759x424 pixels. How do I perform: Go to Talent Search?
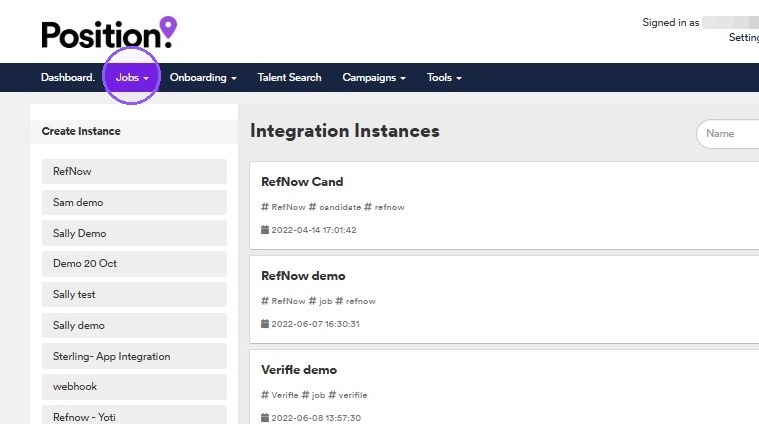tap(289, 77)
